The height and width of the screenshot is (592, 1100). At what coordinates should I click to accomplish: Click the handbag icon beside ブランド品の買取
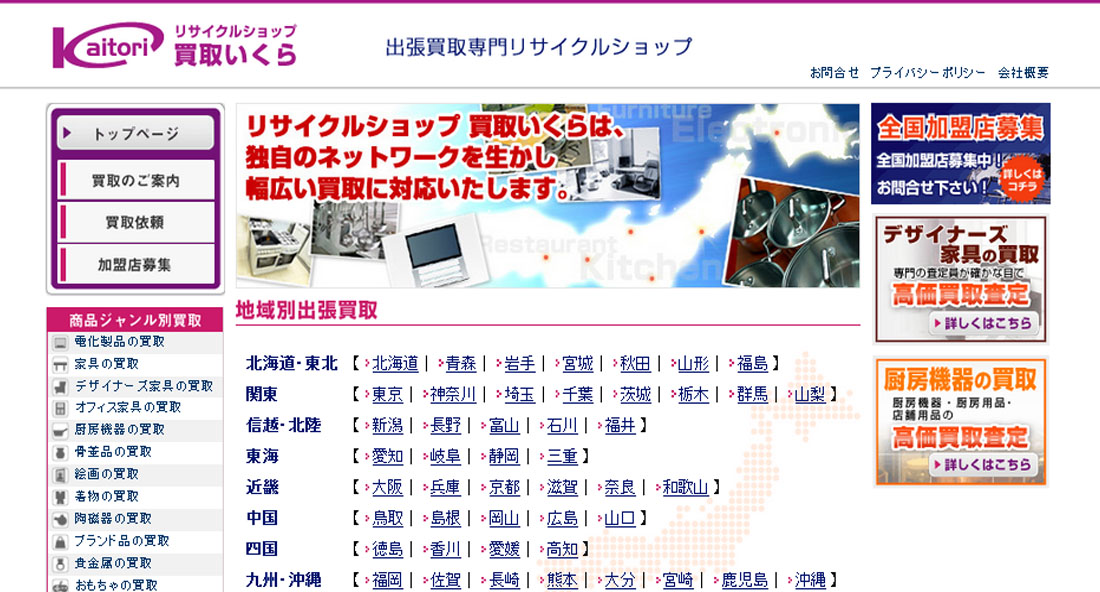(60, 541)
